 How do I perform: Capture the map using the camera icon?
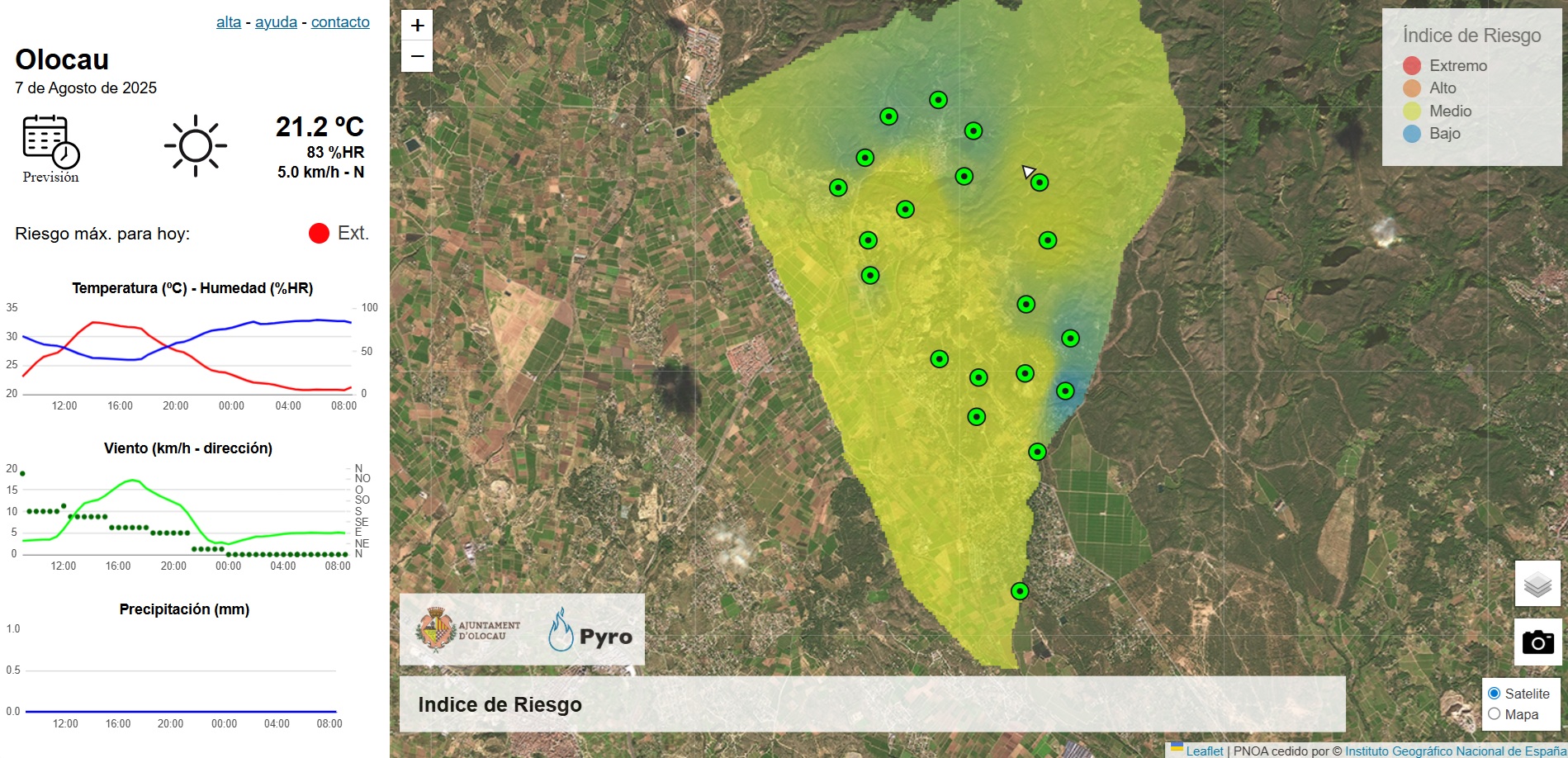pos(1537,642)
